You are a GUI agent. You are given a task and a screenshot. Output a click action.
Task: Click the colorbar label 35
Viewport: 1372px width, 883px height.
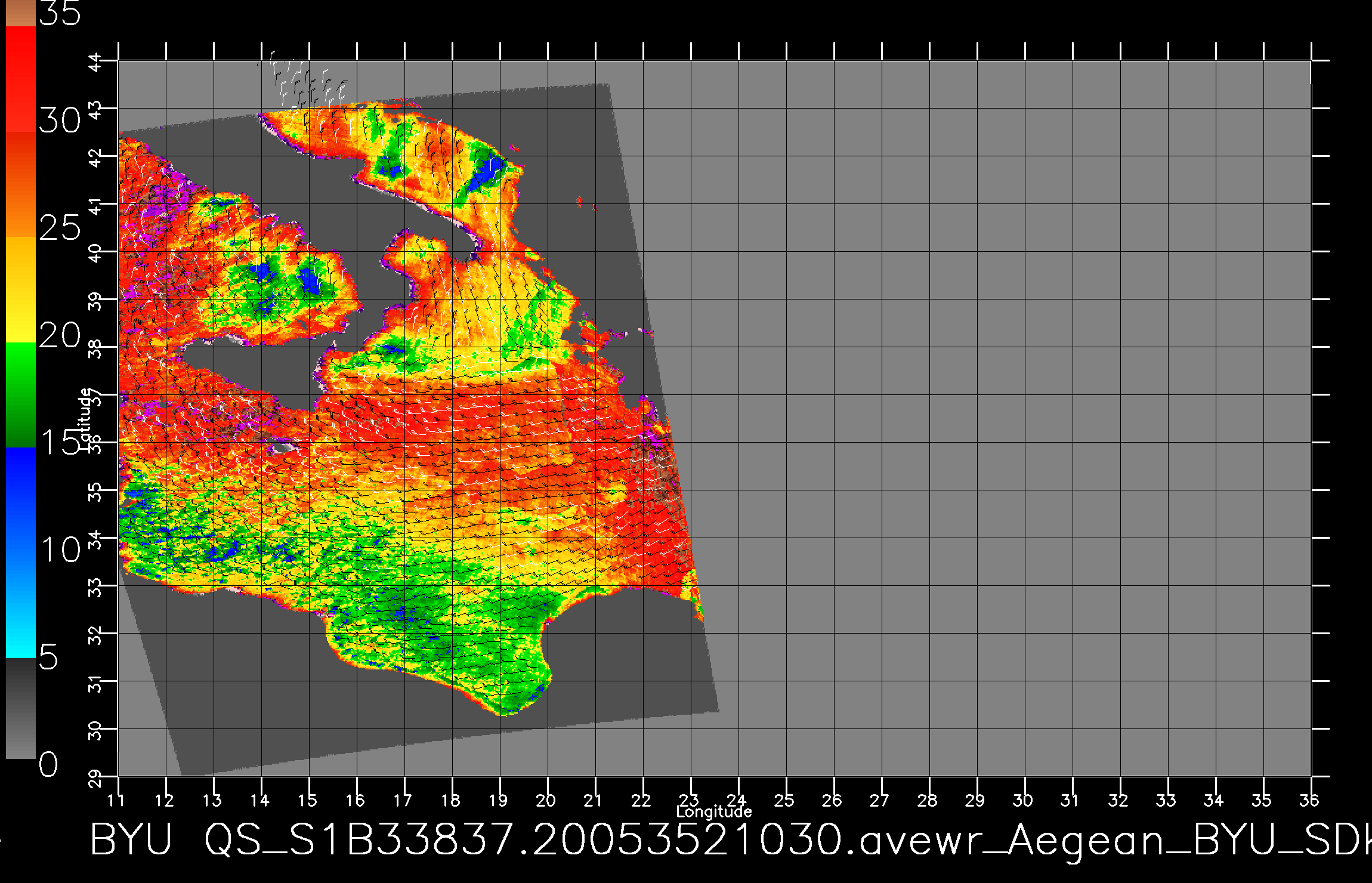click(60, 13)
